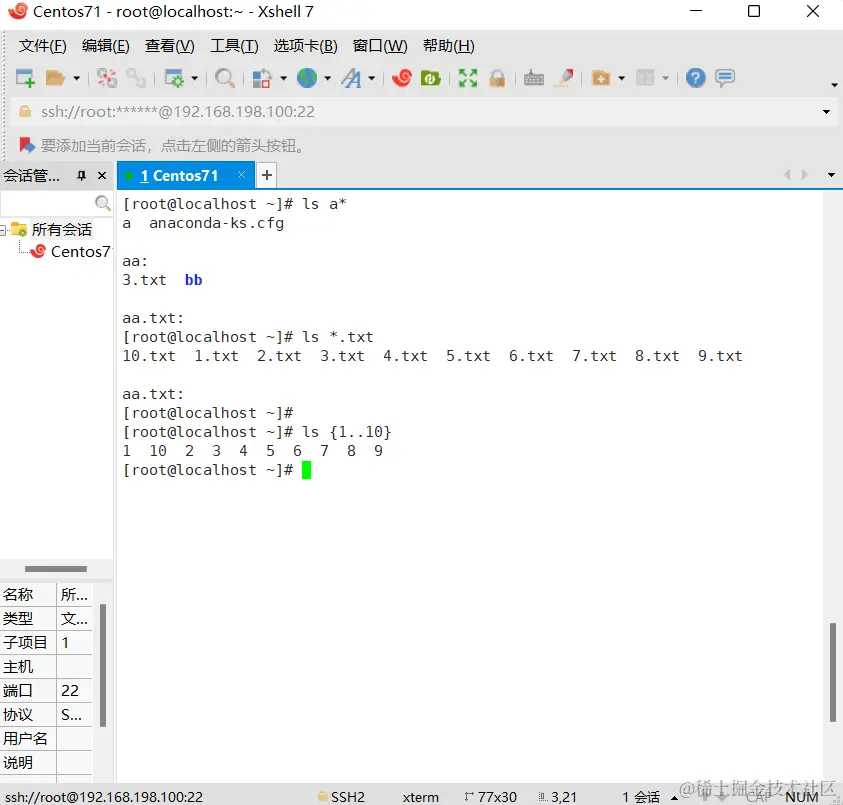The width and height of the screenshot is (843, 805).
Task: Open the 编辑(E) menu
Action: pos(105,46)
